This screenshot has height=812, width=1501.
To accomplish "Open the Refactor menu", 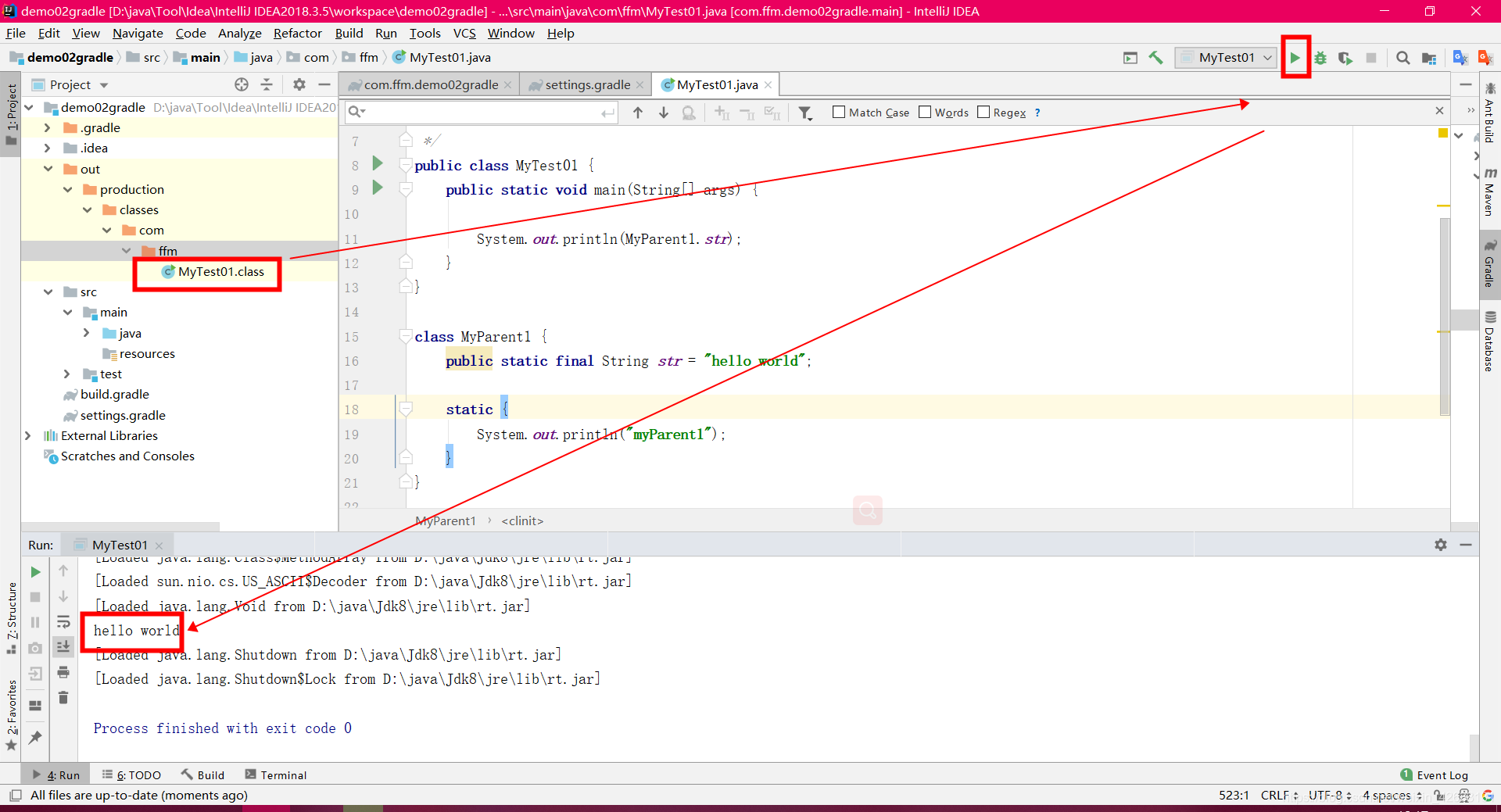I will coord(297,33).
